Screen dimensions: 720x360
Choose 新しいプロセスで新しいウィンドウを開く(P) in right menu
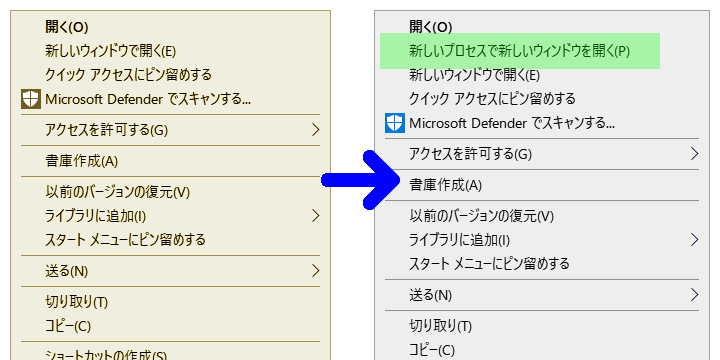[519, 51]
